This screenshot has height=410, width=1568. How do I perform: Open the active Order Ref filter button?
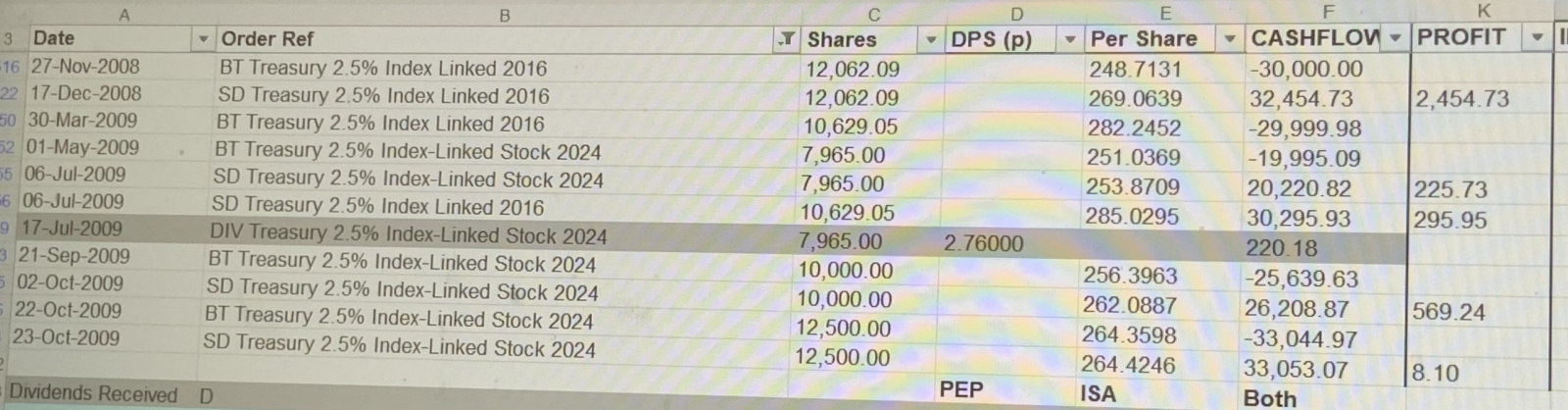(x=786, y=39)
